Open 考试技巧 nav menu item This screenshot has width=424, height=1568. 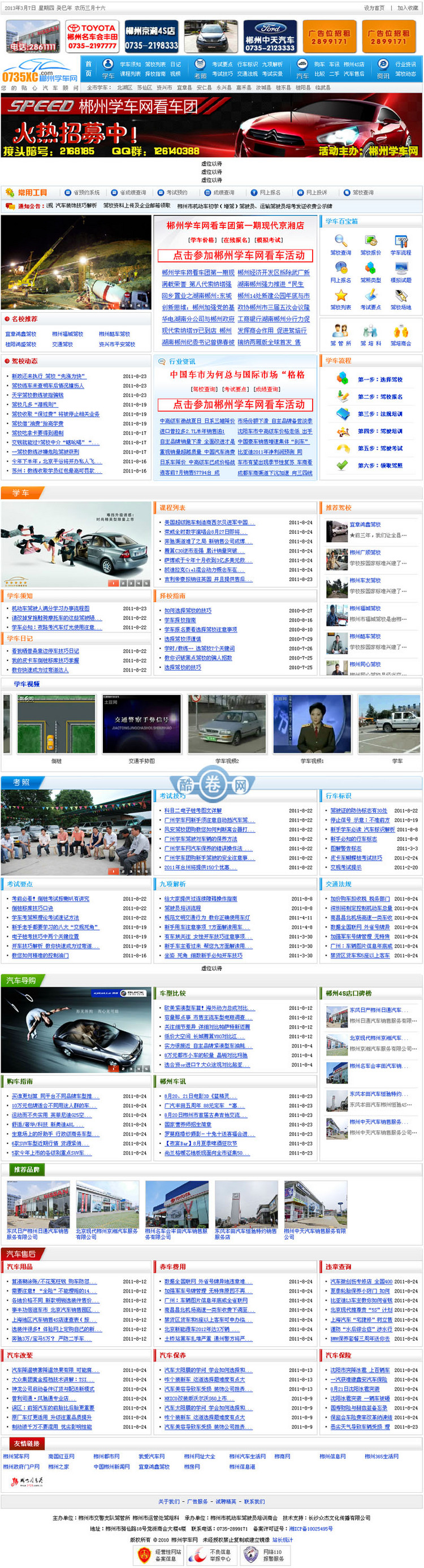click(x=222, y=74)
